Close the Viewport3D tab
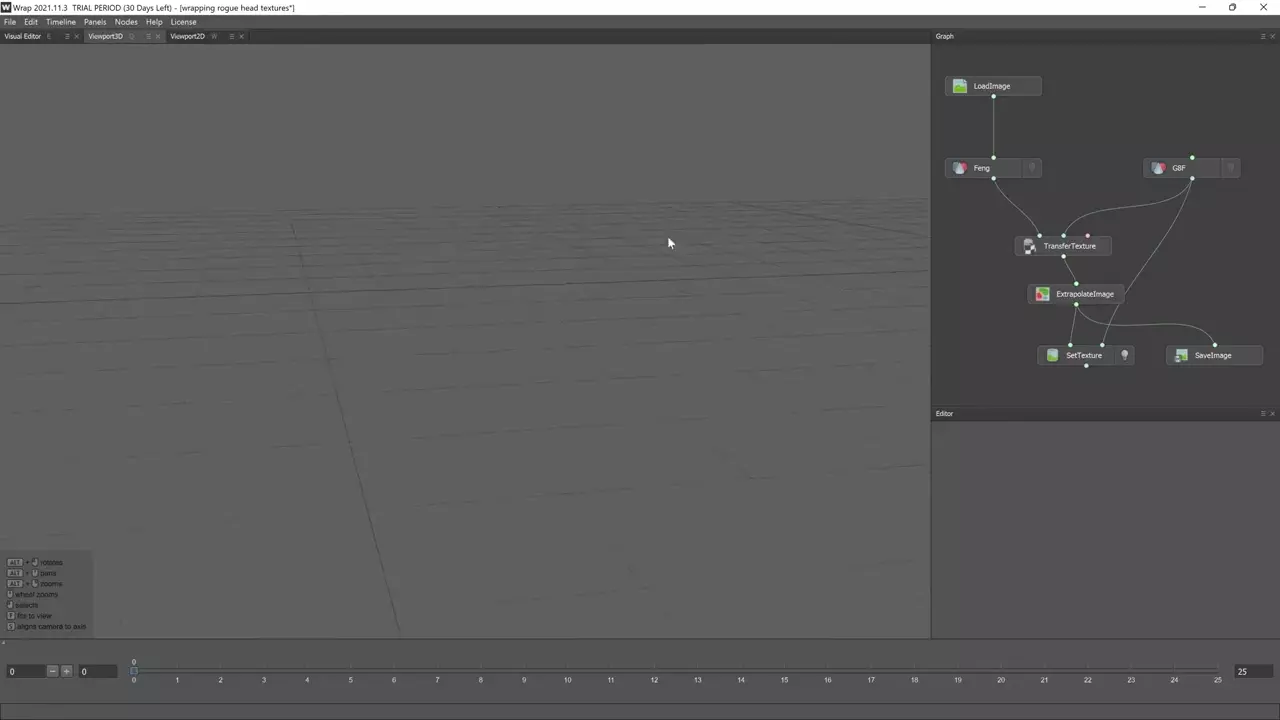1280x720 pixels. pos(158,36)
